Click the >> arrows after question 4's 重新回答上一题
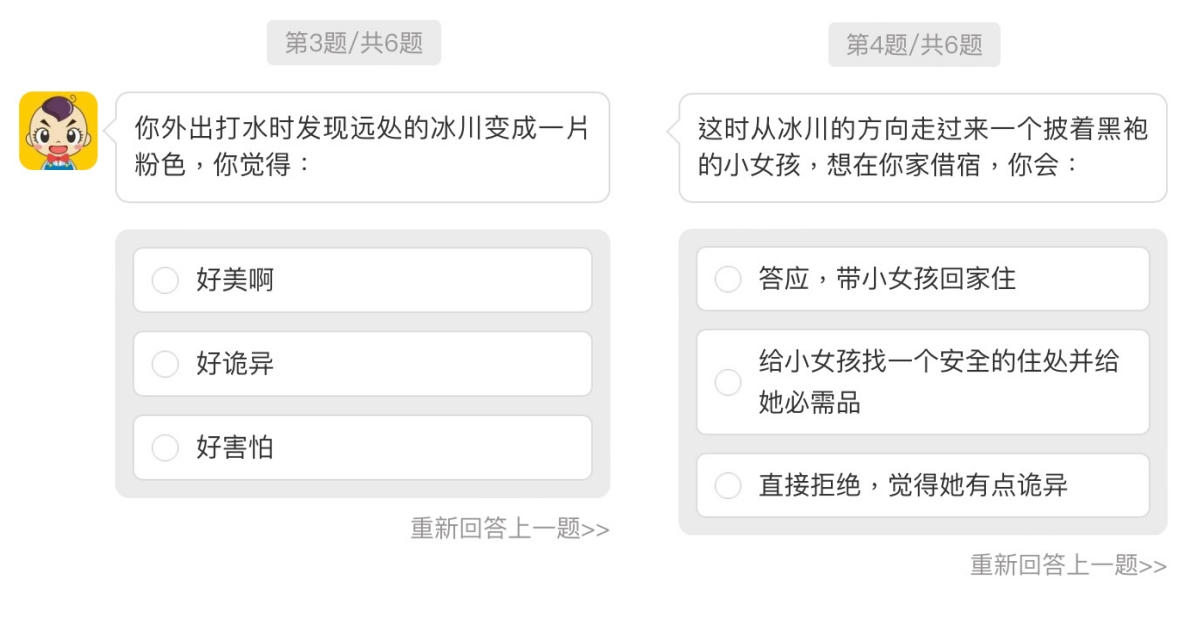 1153,566
